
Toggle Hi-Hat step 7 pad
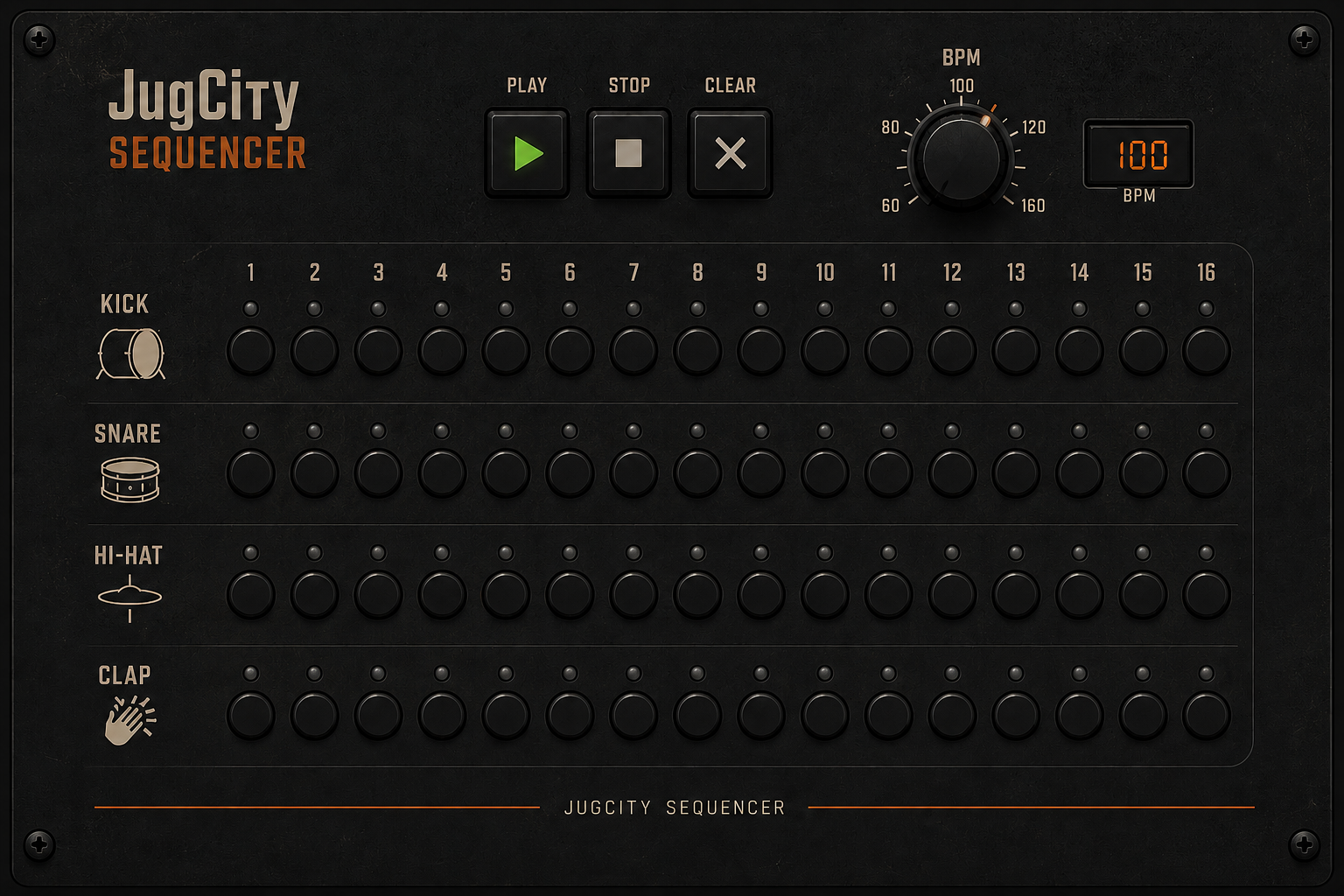(x=633, y=594)
